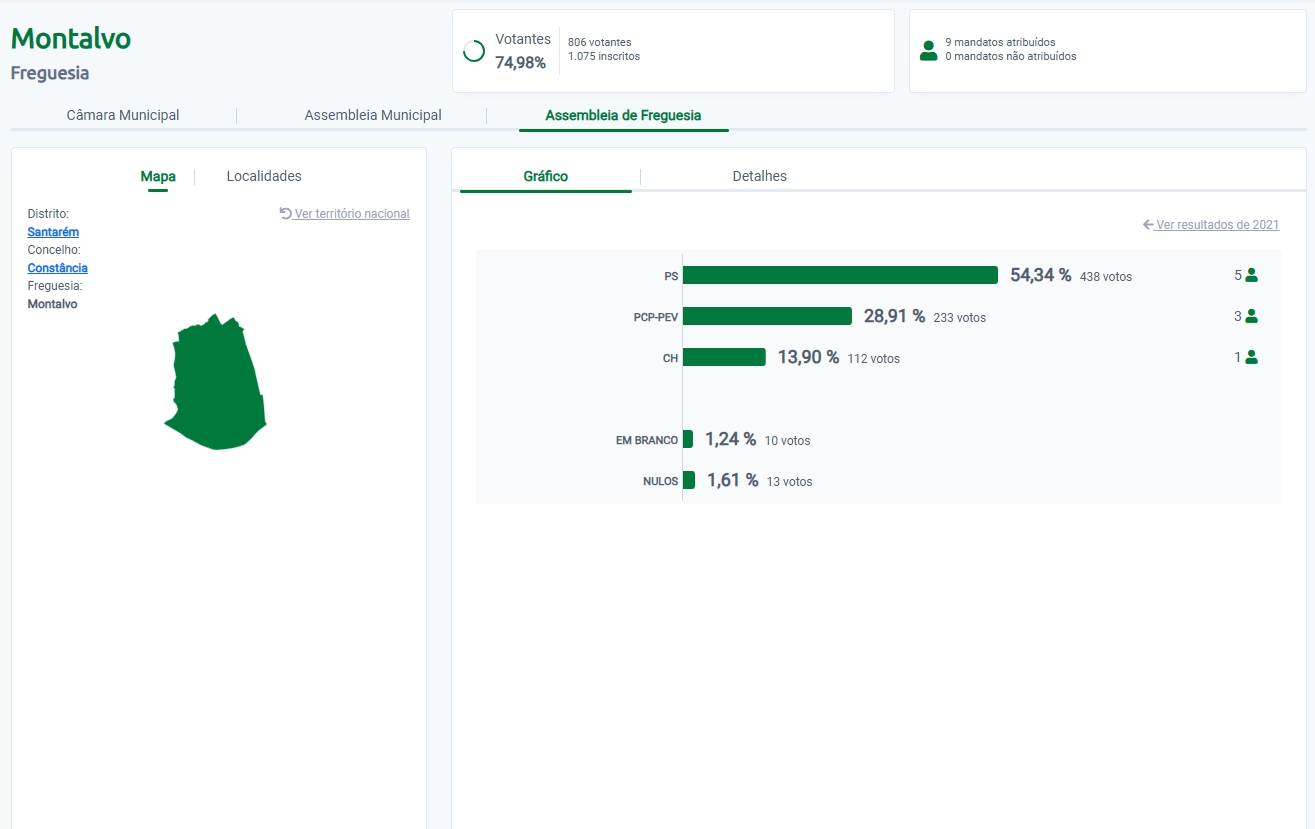The height and width of the screenshot is (829, 1315).
Task: Open the Câmara Municipal tab
Action: point(123,115)
